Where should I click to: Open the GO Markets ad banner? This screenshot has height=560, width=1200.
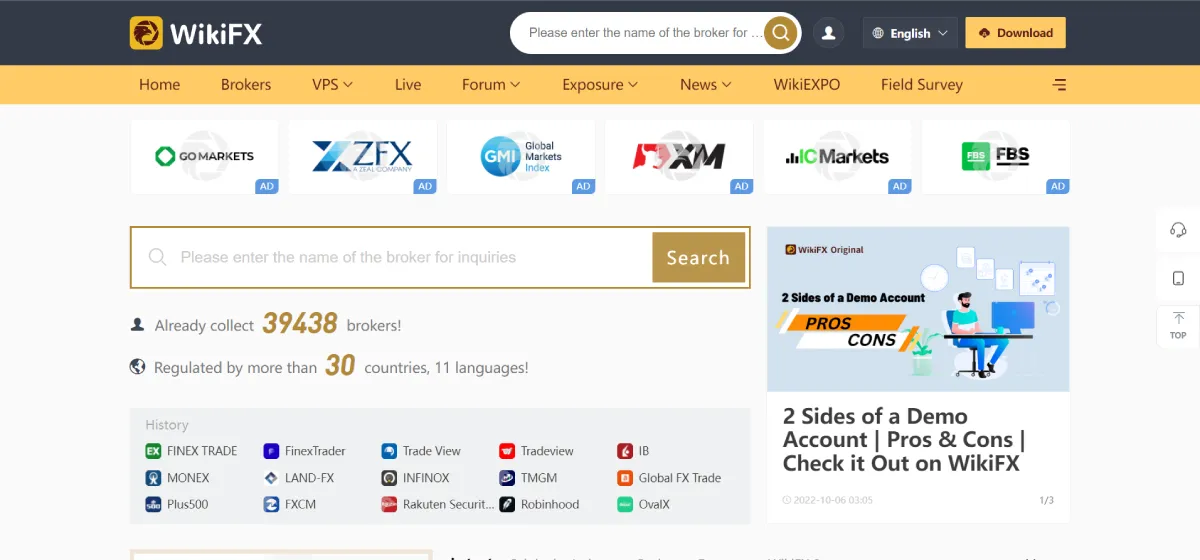(x=205, y=157)
